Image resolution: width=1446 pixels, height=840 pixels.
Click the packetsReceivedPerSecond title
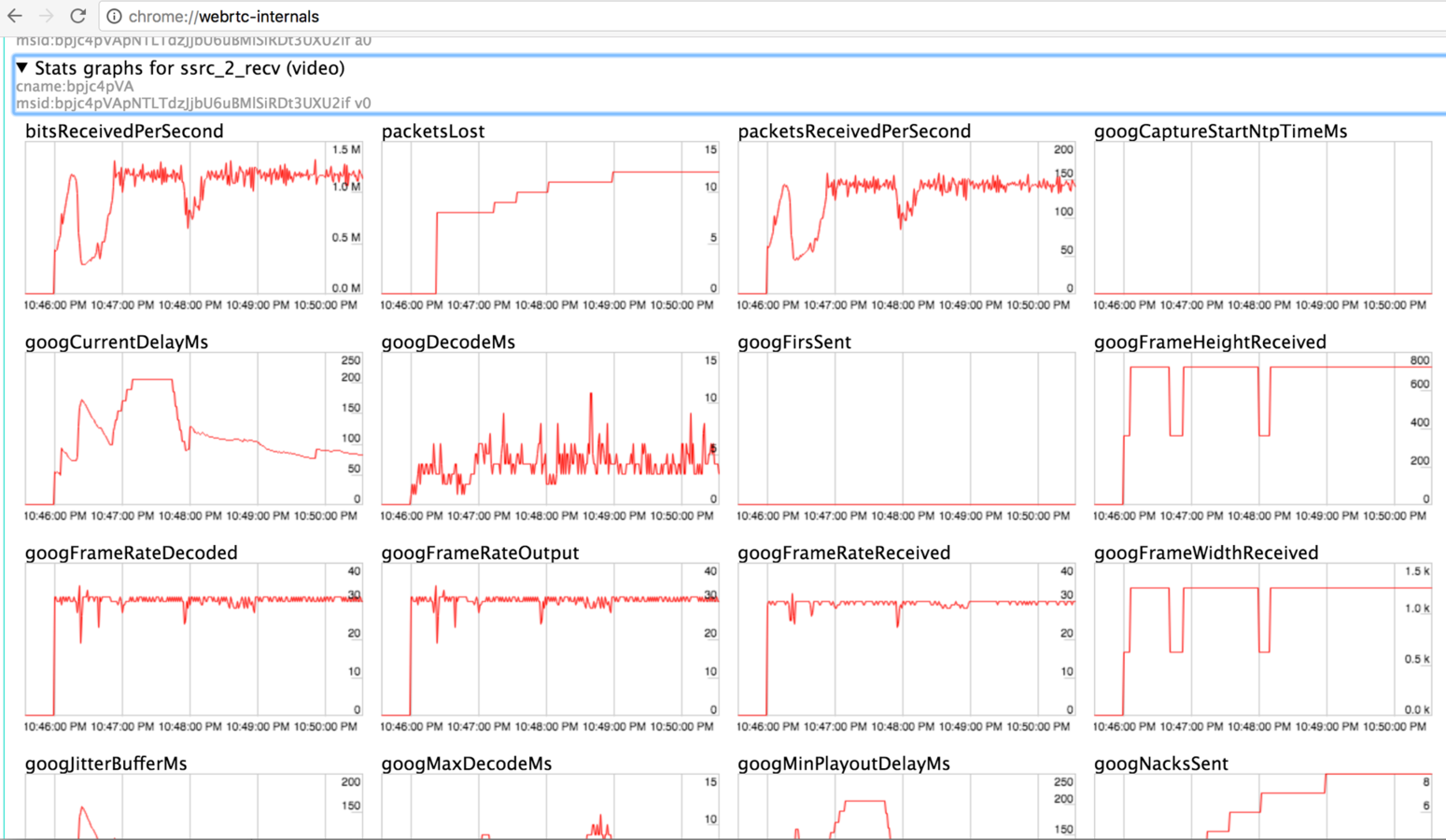(x=854, y=131)
